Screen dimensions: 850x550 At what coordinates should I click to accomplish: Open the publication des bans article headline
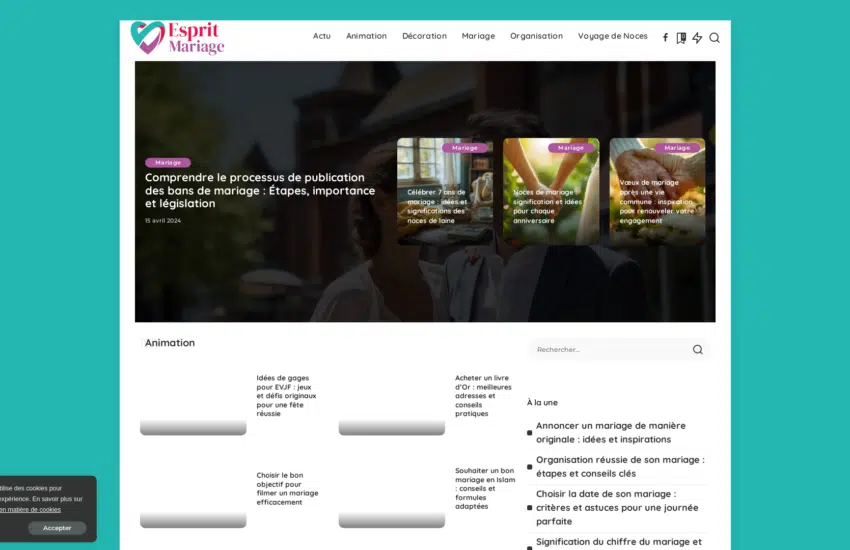pyautogui.click(x=260, y=190)
